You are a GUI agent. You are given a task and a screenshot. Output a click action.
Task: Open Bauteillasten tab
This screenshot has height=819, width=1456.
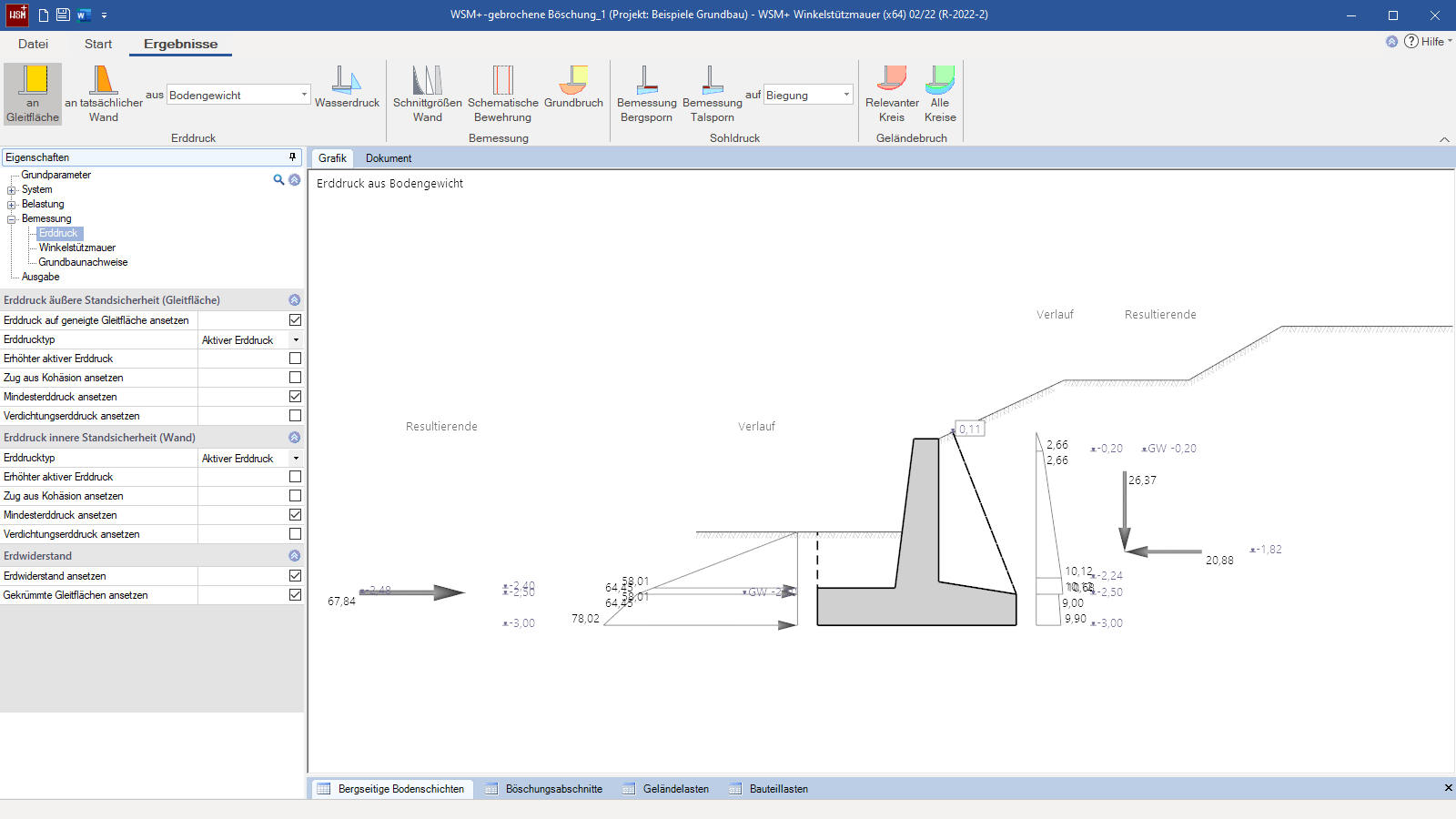tap(769, 789)
